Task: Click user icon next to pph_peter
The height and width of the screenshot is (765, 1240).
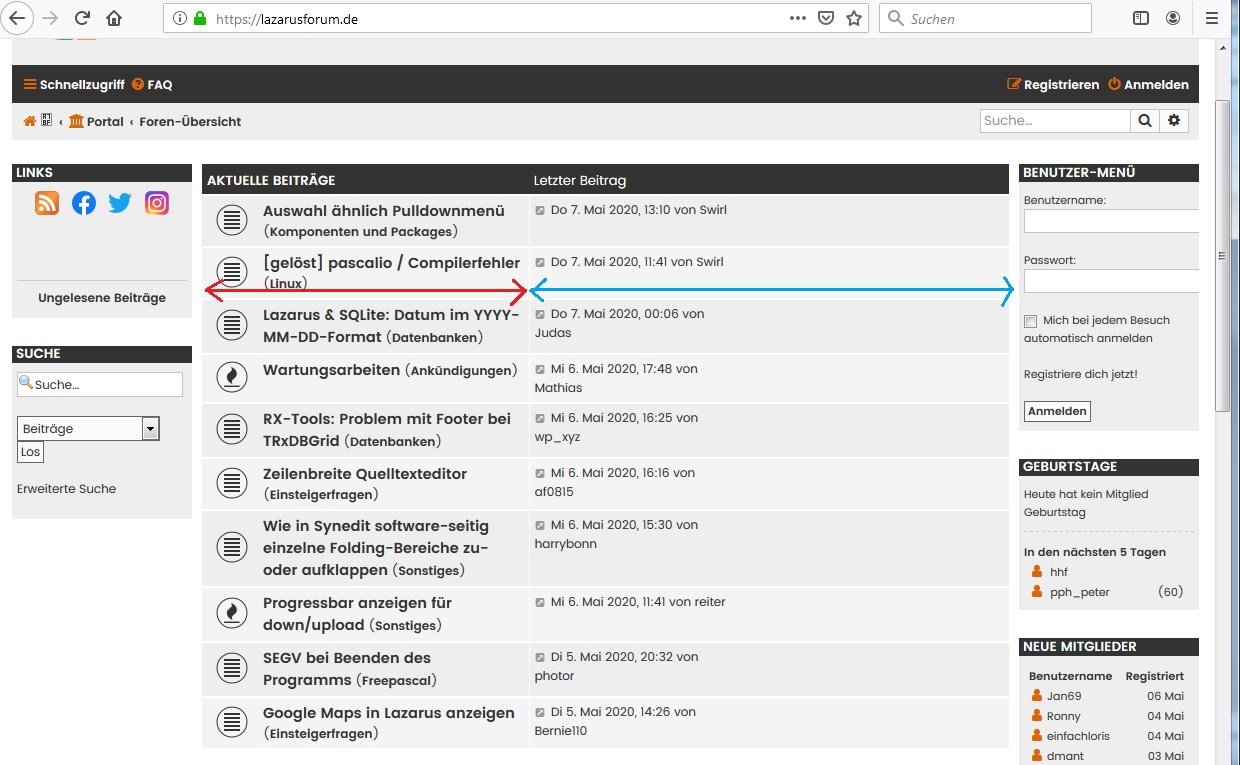Action: pyautogui.click(x=1037, y=592)
